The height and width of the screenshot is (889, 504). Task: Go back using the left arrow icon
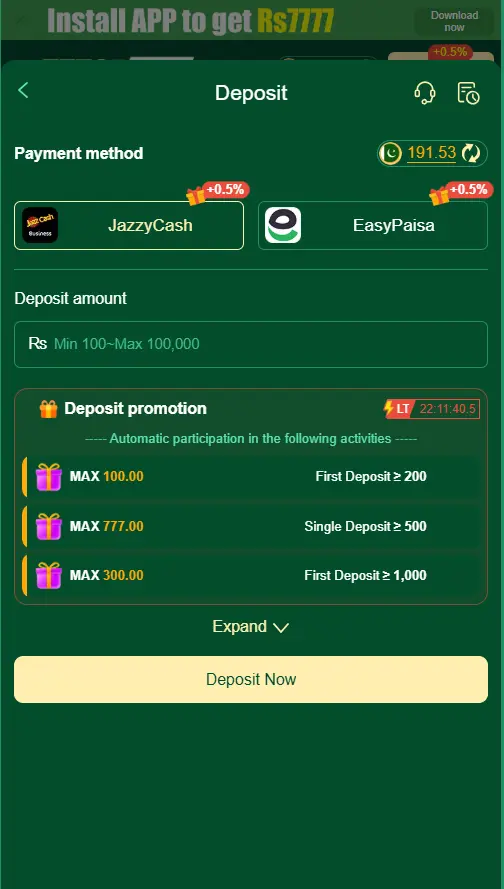tap(23, 90)
